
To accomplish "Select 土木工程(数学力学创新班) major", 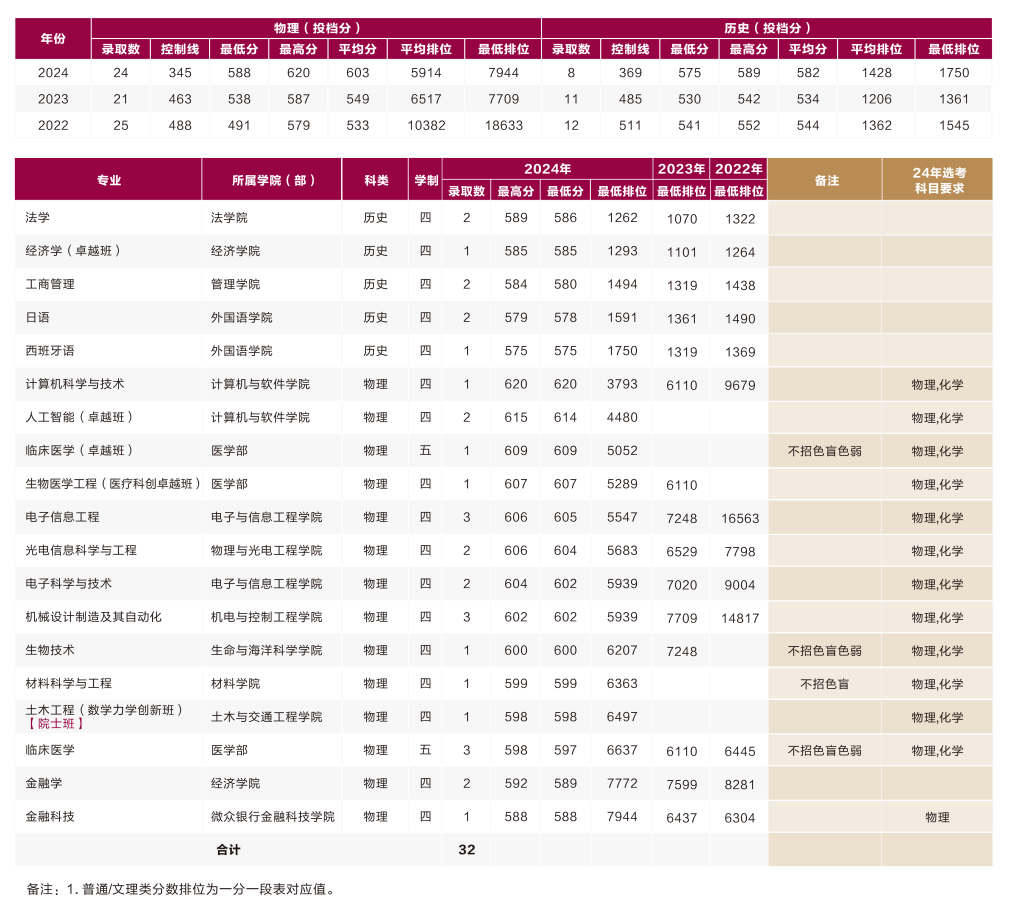I will tap(104, 710).
